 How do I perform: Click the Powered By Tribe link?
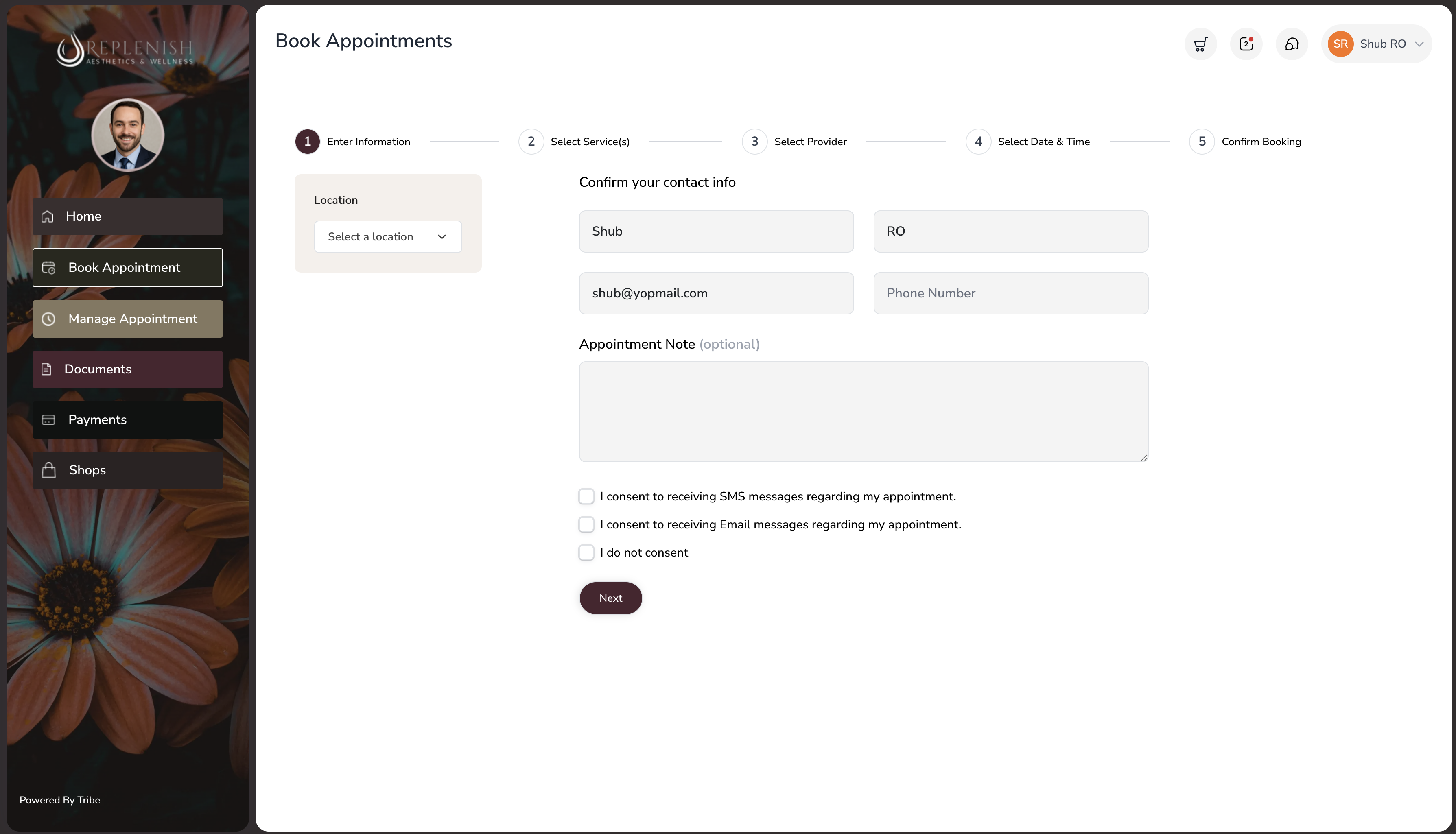[x=59, y=800]
